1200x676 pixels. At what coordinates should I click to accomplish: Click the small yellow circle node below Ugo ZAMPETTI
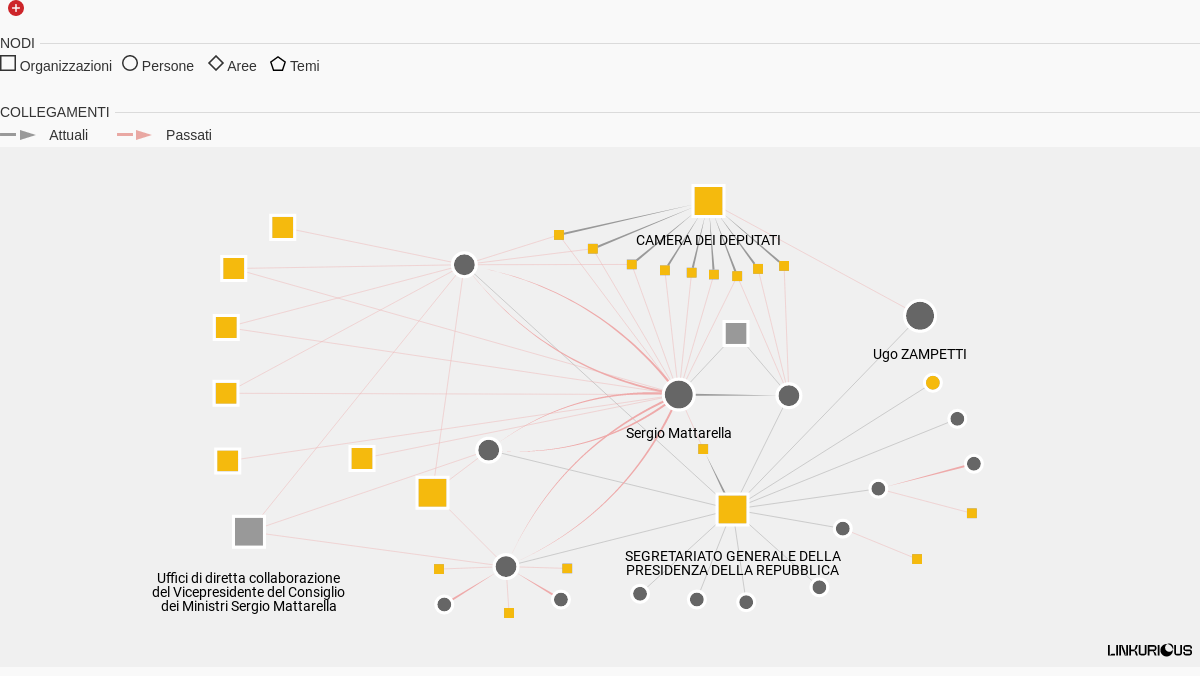(933, 383)
